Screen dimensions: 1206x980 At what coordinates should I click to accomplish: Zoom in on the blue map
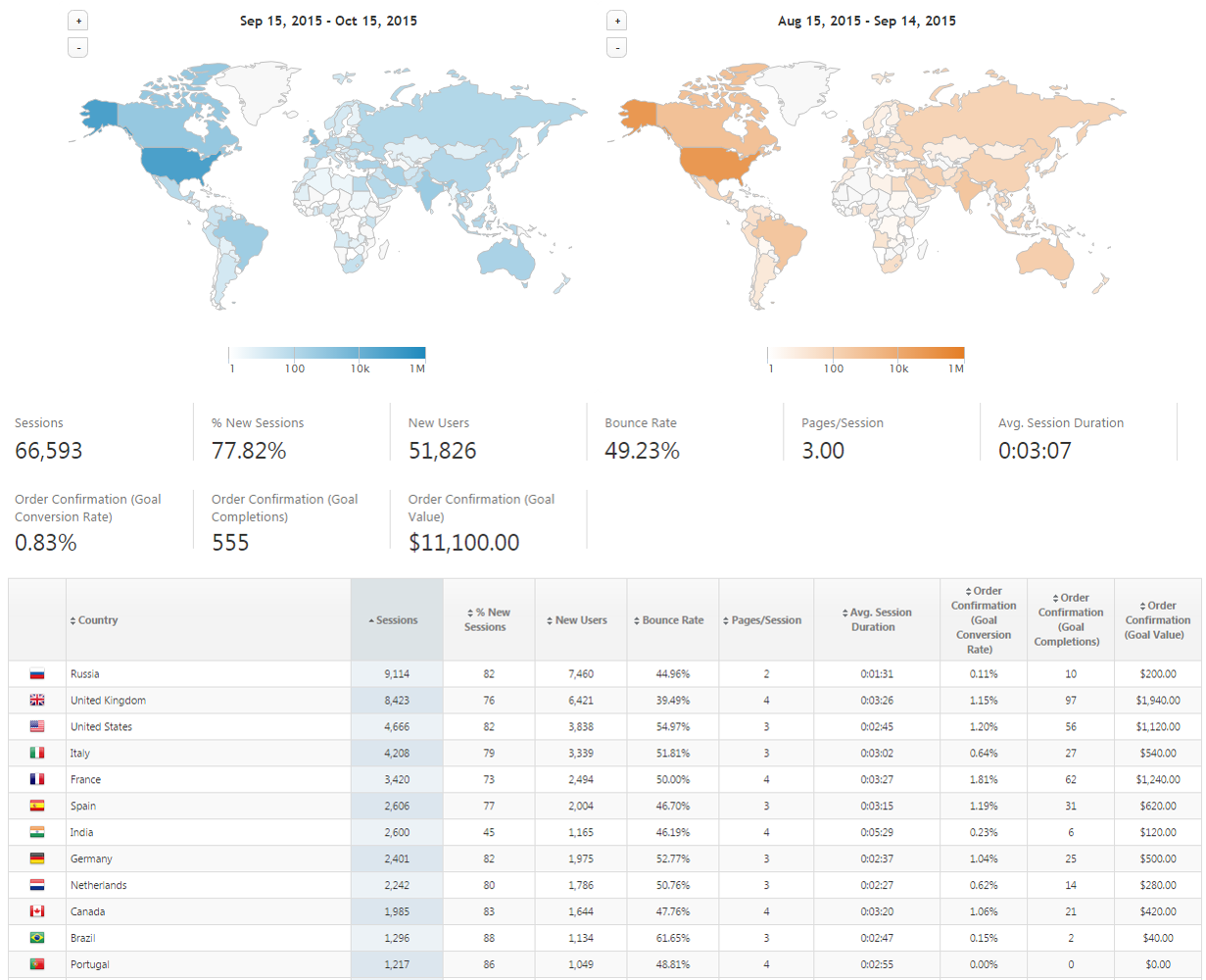(x=78, y=21)
